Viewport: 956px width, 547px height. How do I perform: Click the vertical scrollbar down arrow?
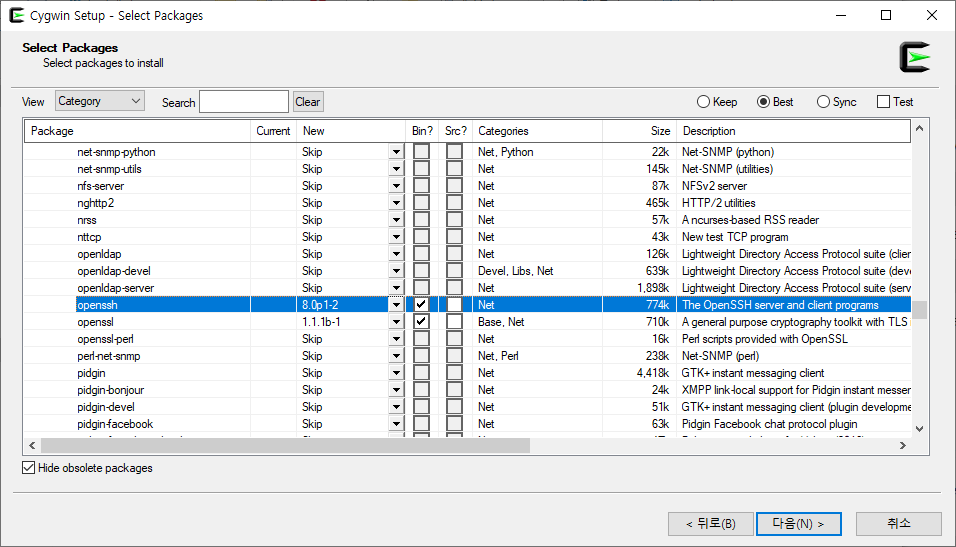click(x=919, y=429)
